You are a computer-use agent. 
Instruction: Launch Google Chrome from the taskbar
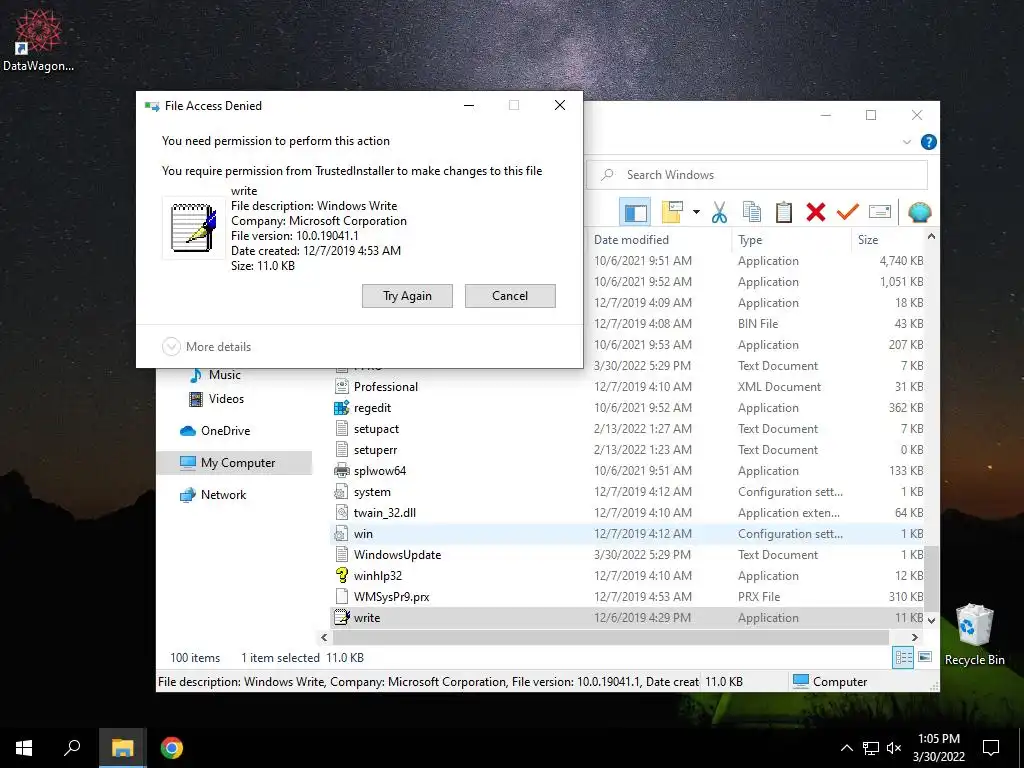click(172, 748)
